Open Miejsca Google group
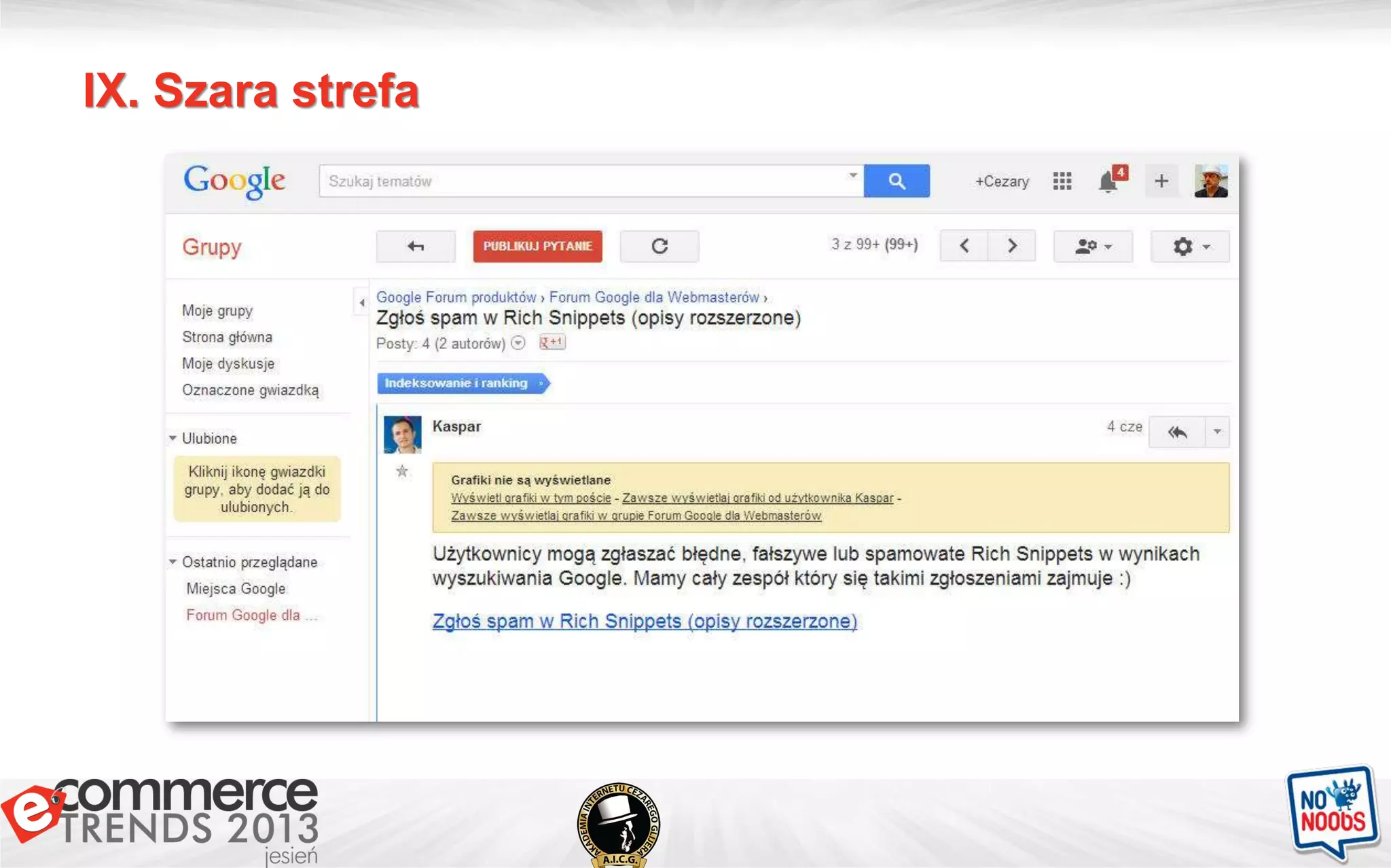The image size is (1391, 868). tap(236, 588)
